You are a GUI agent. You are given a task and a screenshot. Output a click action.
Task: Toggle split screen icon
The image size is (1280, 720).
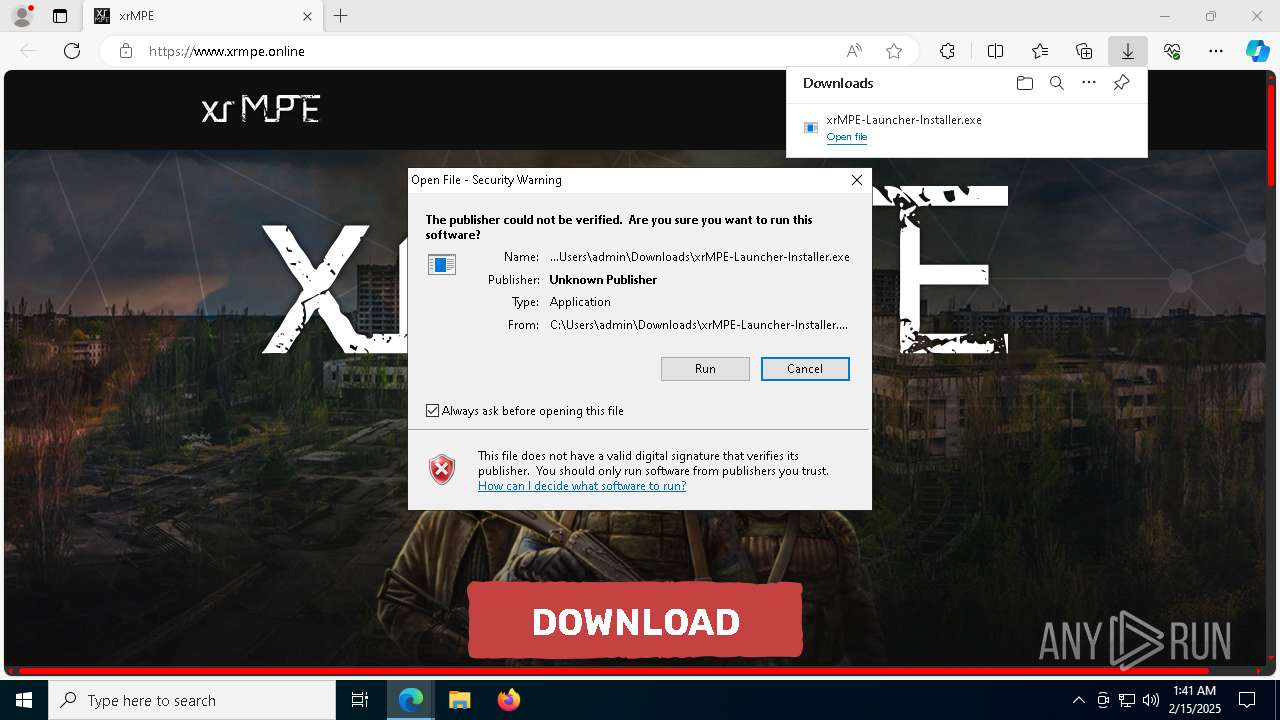pos(995,51)
